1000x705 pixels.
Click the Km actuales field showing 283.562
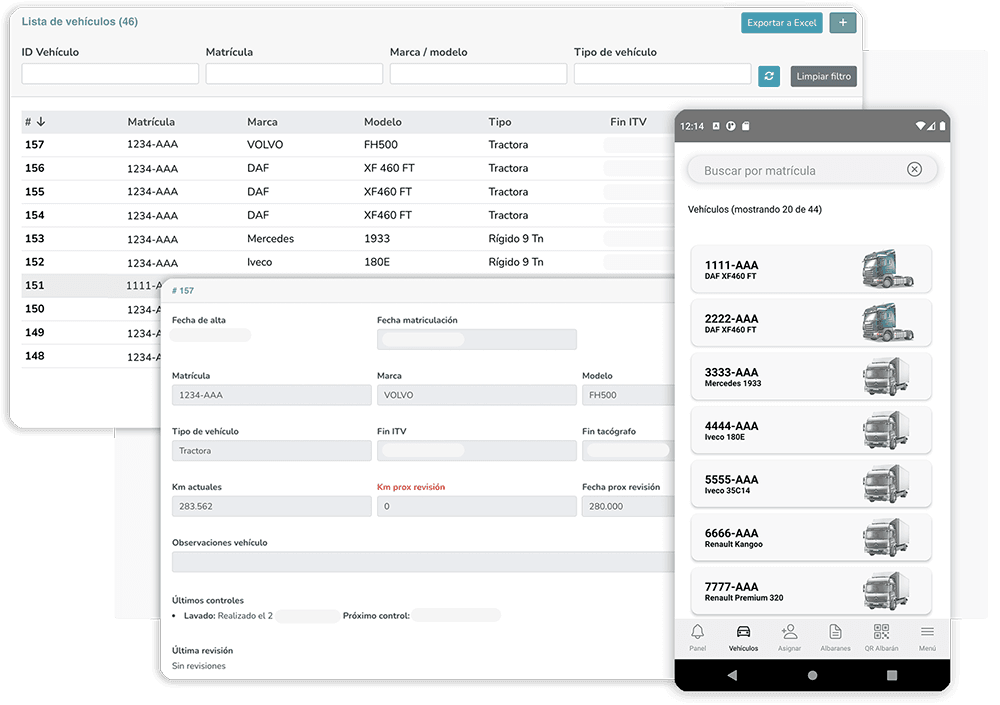(x=272, y=506)
